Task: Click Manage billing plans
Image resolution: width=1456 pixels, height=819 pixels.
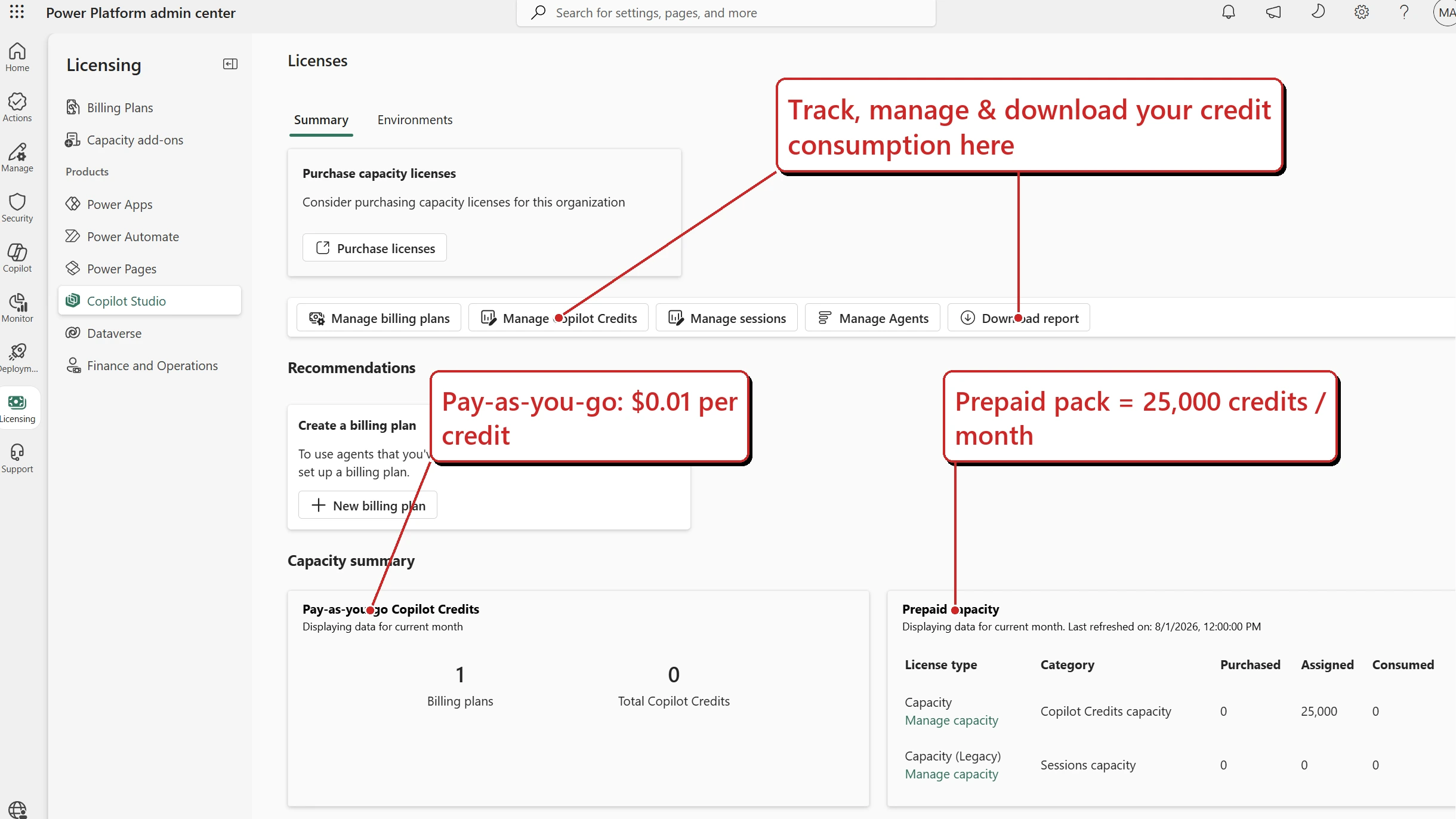Action: click(x=379, y=318)
